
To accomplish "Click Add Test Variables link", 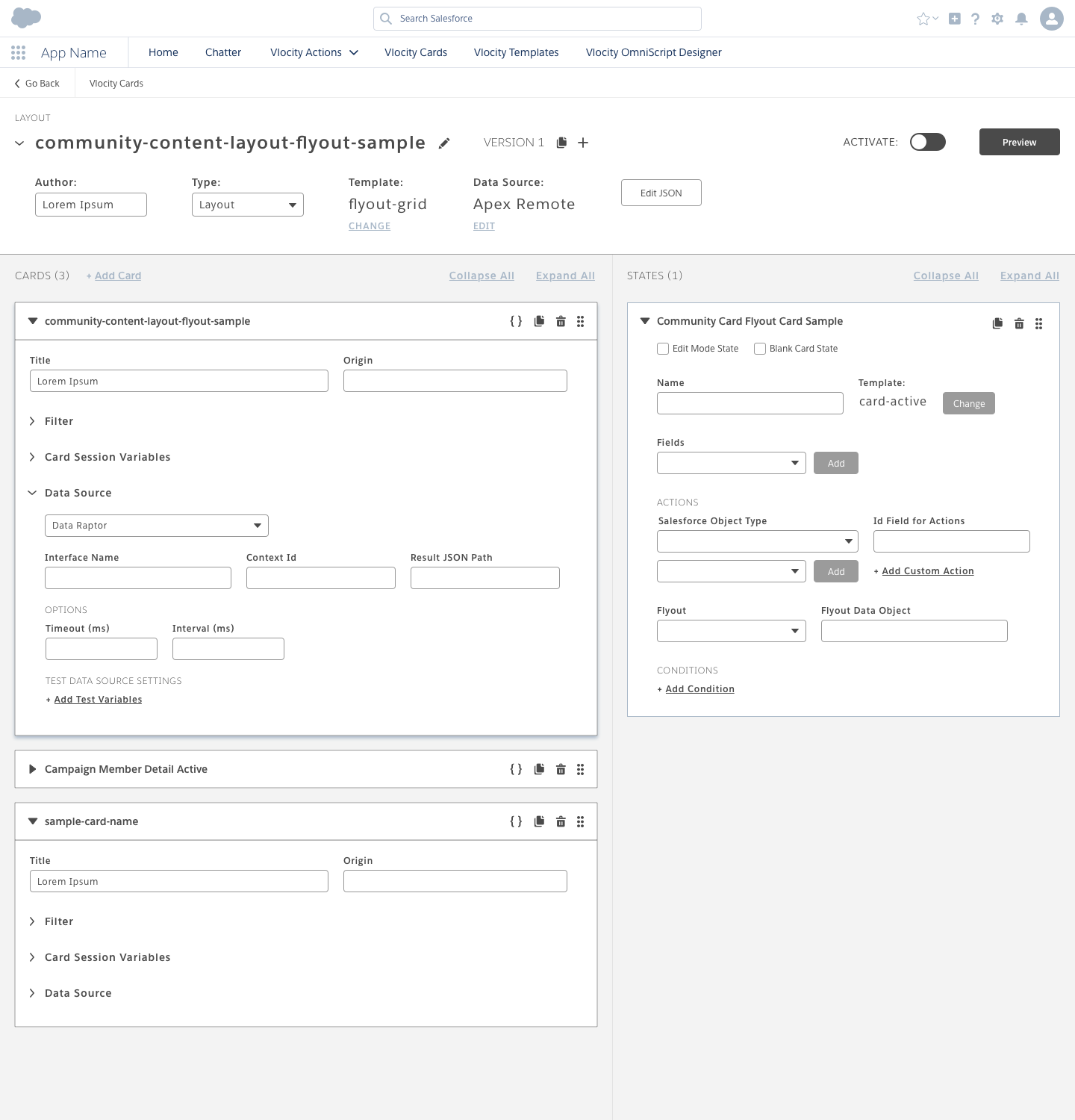I will pos(98,700).
